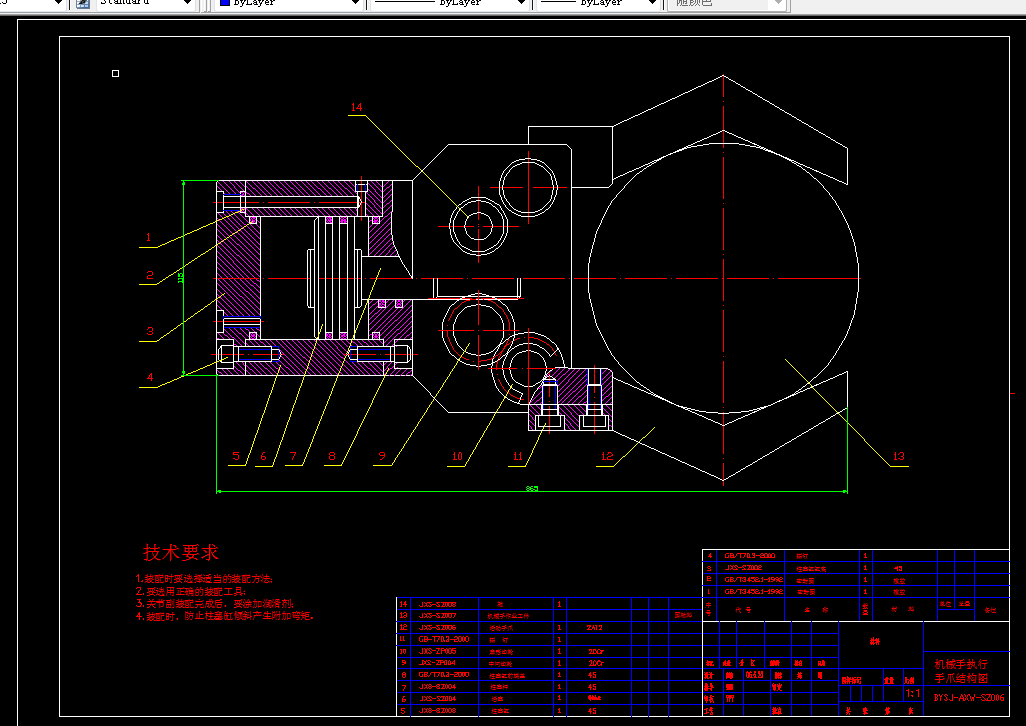Click the 1:1 scale cell

pos(913,693)
